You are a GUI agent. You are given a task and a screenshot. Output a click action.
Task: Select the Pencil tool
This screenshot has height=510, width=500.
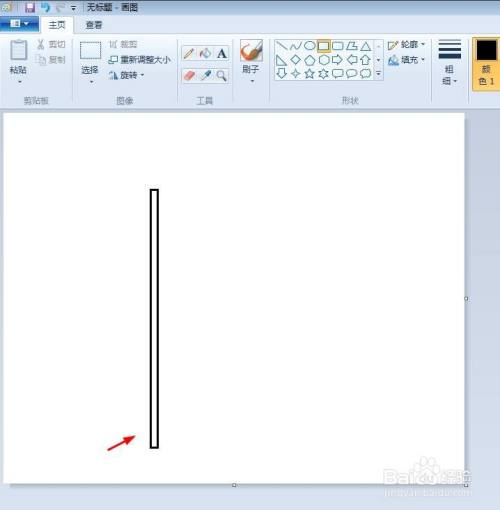click(x=189, y=53)
